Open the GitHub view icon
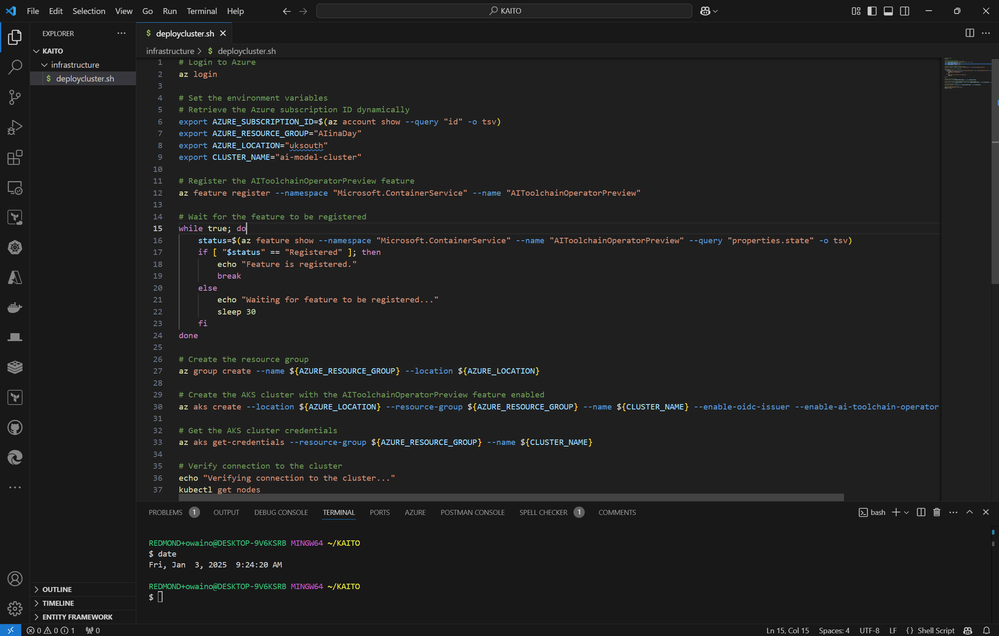Screen dimensions: 999x636 [x=15, y=427]
